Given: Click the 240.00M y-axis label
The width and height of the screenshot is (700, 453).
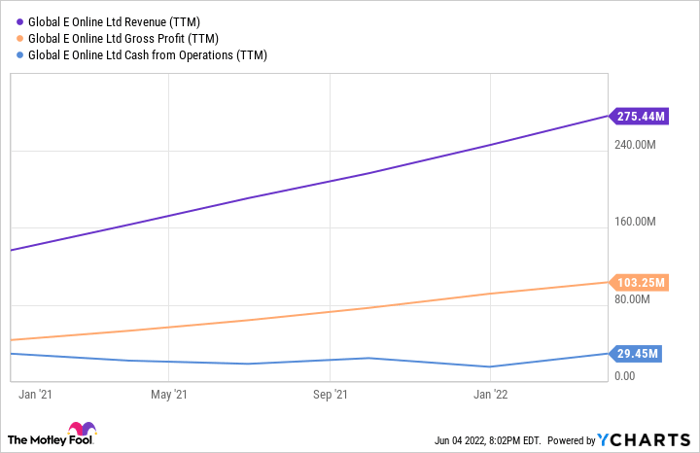Looking at the screenshot, I should [x=635, y=145].
